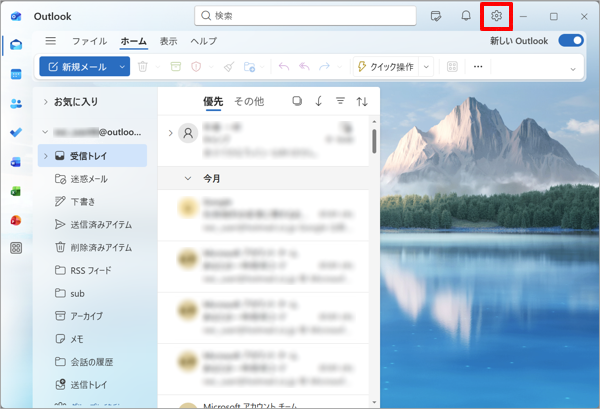Viewport: 600px width, 409px height.
Task: Launch Excel from the app bar
Action: [16, 191]
